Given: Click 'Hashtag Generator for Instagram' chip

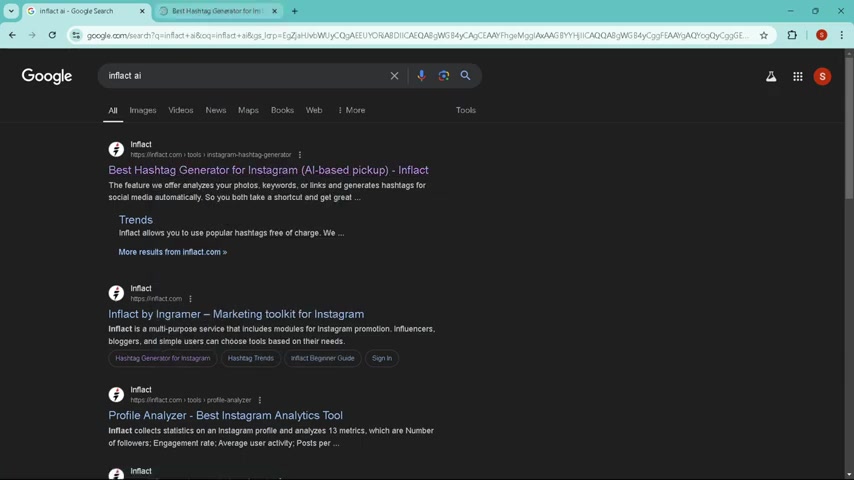Looking at the screenshot, I should tap(163, 358).
